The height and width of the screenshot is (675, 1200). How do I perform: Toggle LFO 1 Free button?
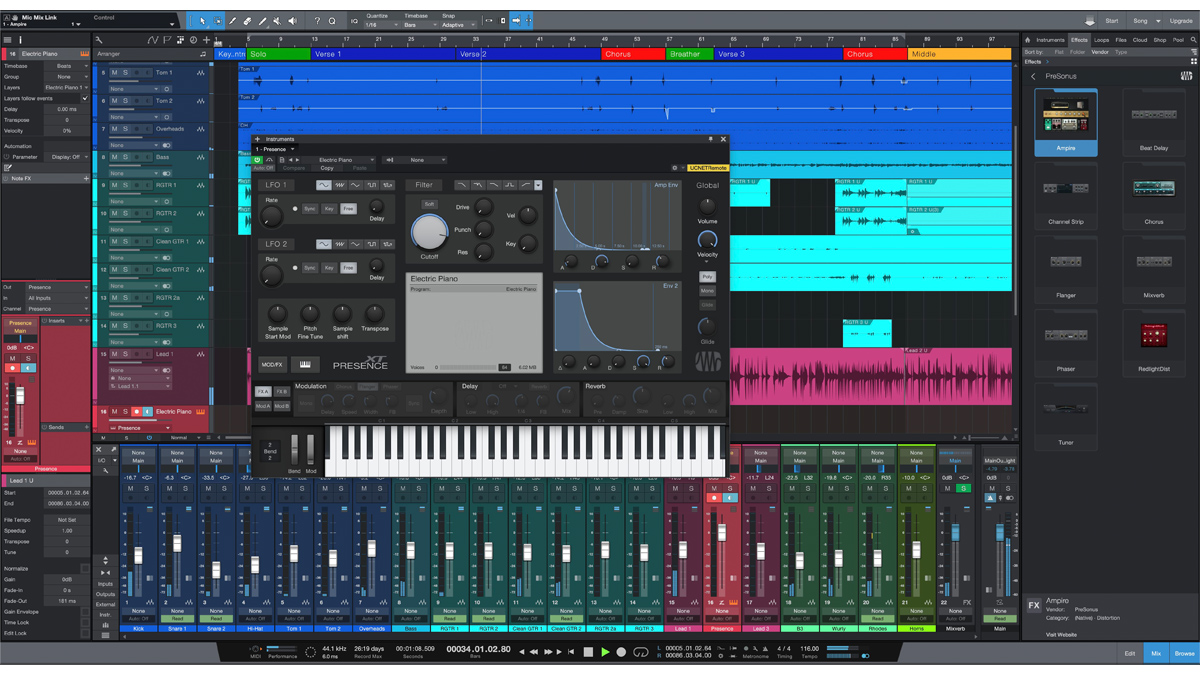point(348,209)
